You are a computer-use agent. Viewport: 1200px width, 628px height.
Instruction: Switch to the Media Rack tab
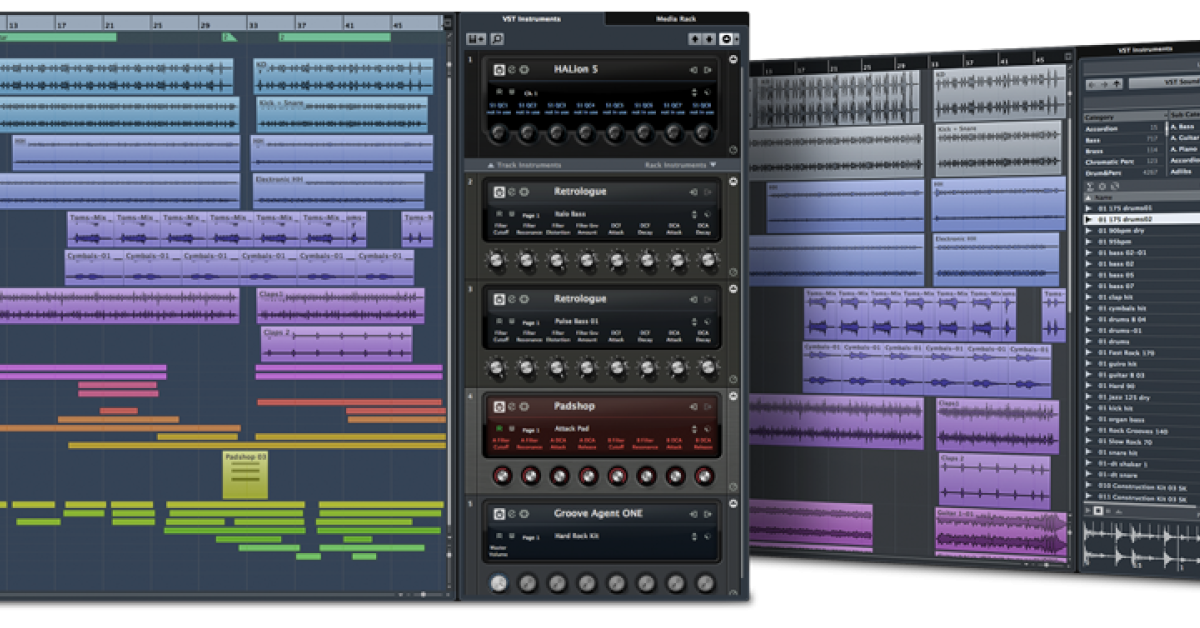click(676, 18)
